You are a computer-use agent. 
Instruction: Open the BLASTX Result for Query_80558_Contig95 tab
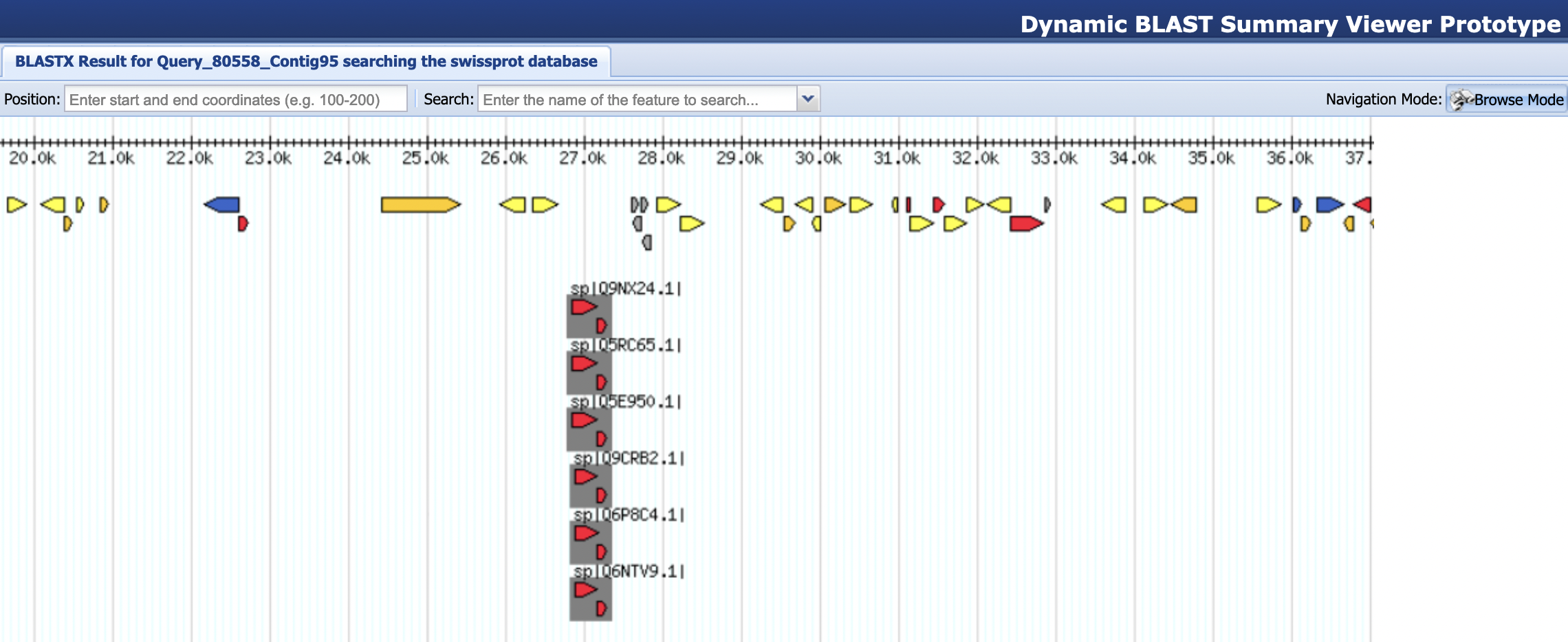pyautogui.click(x=306, y=62)
